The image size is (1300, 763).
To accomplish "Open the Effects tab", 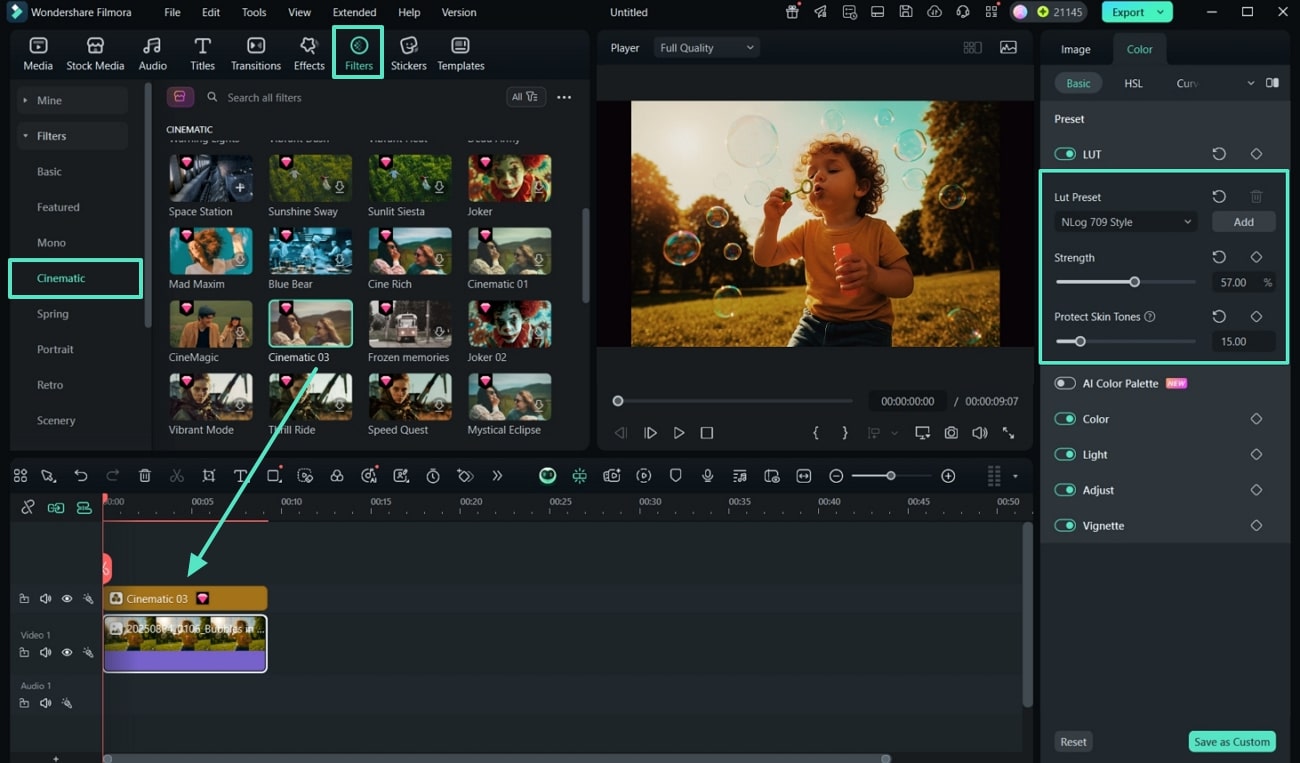I will 309,54.
